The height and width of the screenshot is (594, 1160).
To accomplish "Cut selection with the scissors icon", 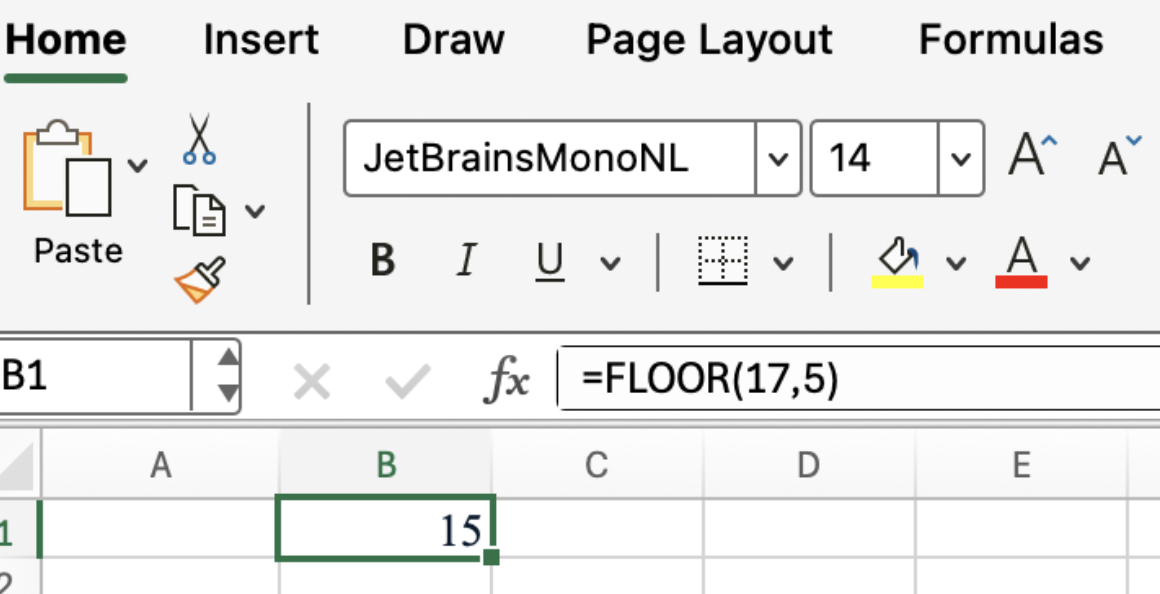I will [199, 139].
